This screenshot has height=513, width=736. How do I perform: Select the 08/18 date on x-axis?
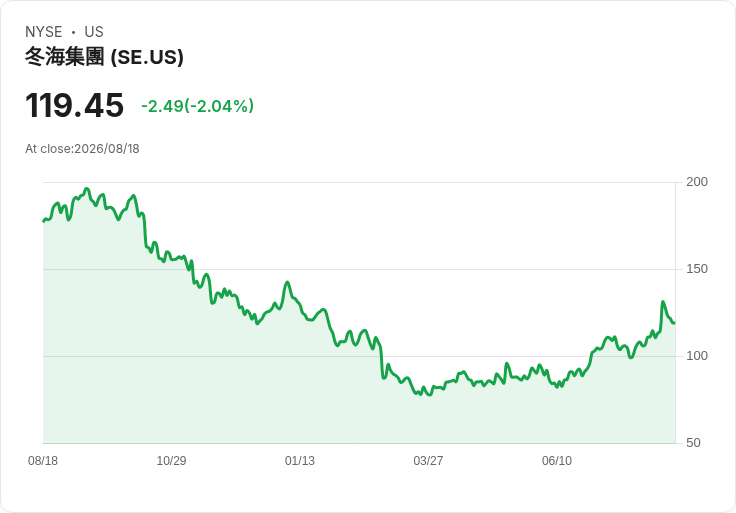(43, 460)
